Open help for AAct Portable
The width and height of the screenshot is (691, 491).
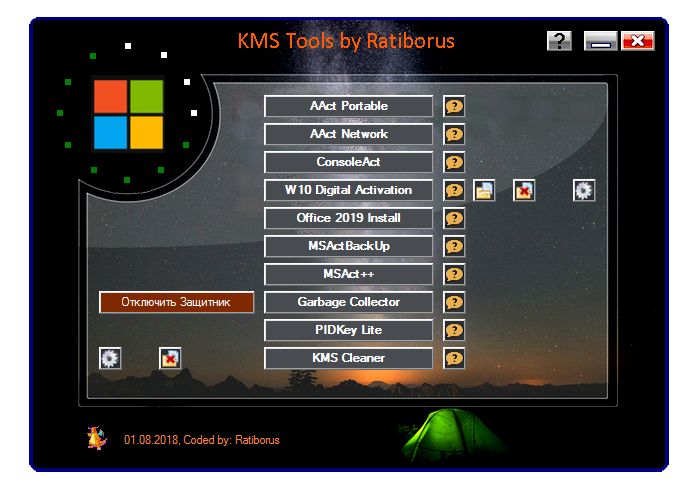coord(454,106)
